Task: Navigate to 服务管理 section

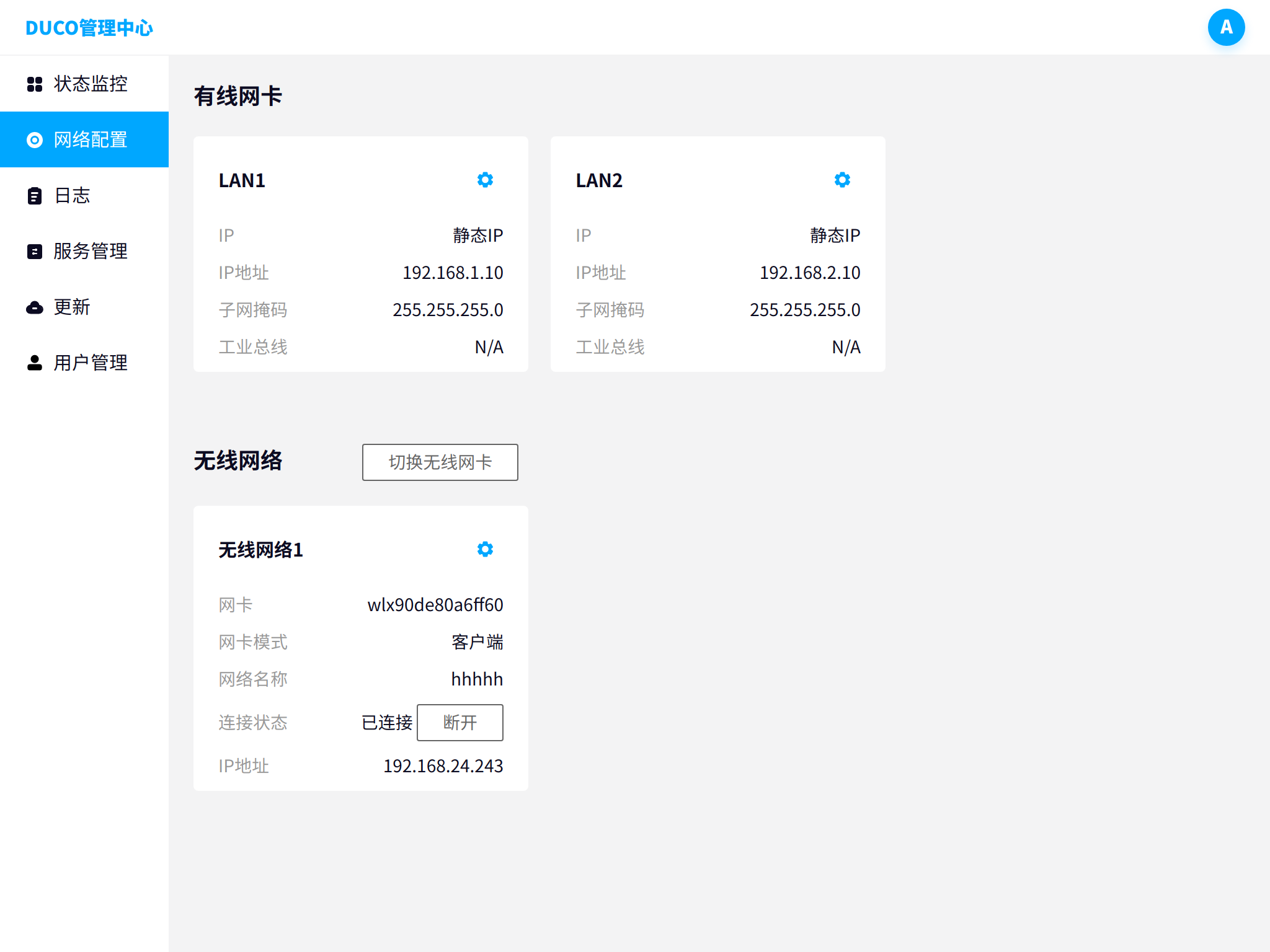Action: click(x=91, y=251)
